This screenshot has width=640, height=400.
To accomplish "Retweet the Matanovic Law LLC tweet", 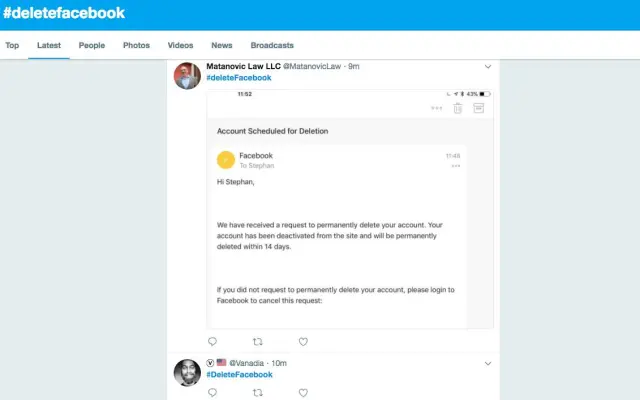I will point(257,342).
